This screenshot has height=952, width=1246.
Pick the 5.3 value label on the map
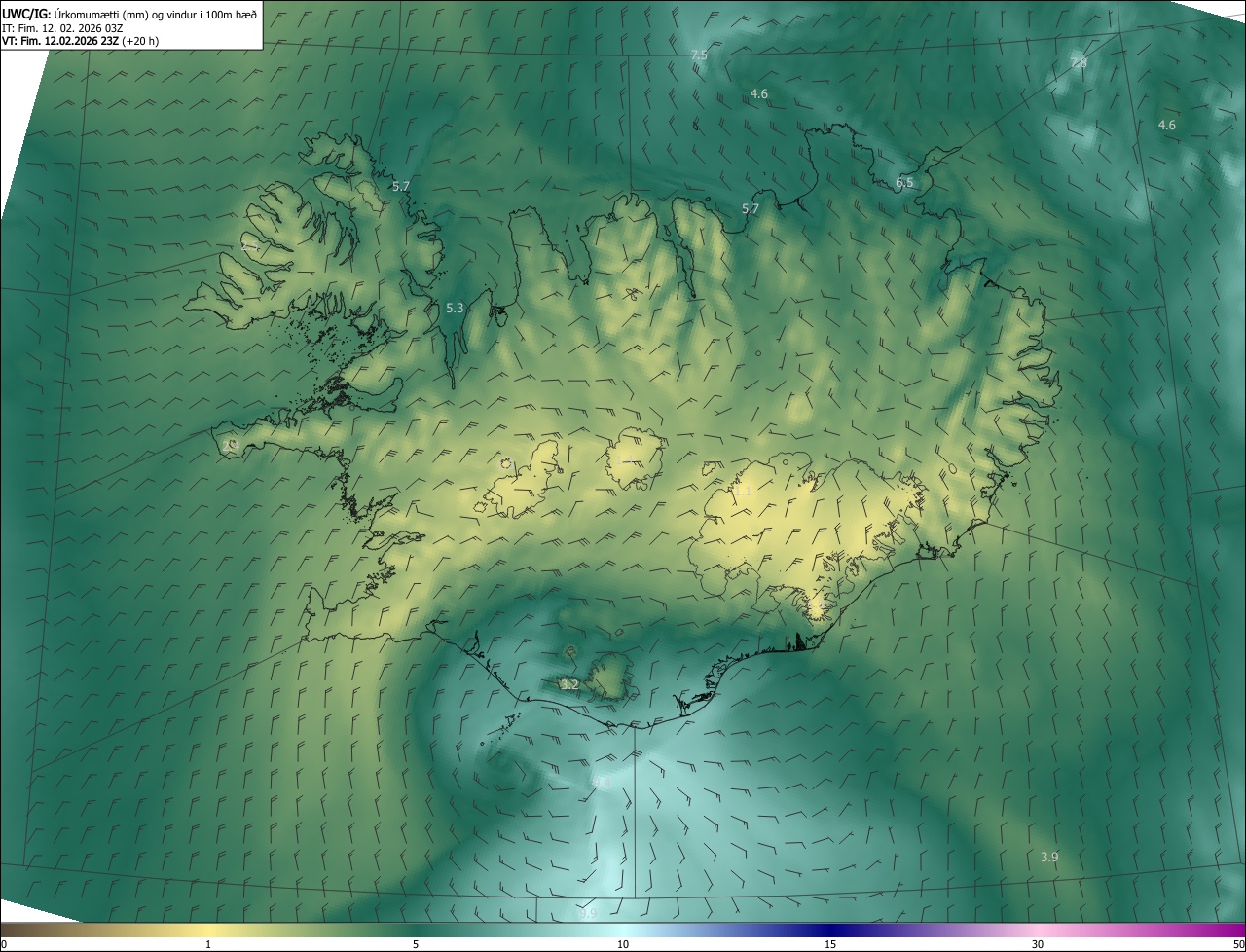455,308
